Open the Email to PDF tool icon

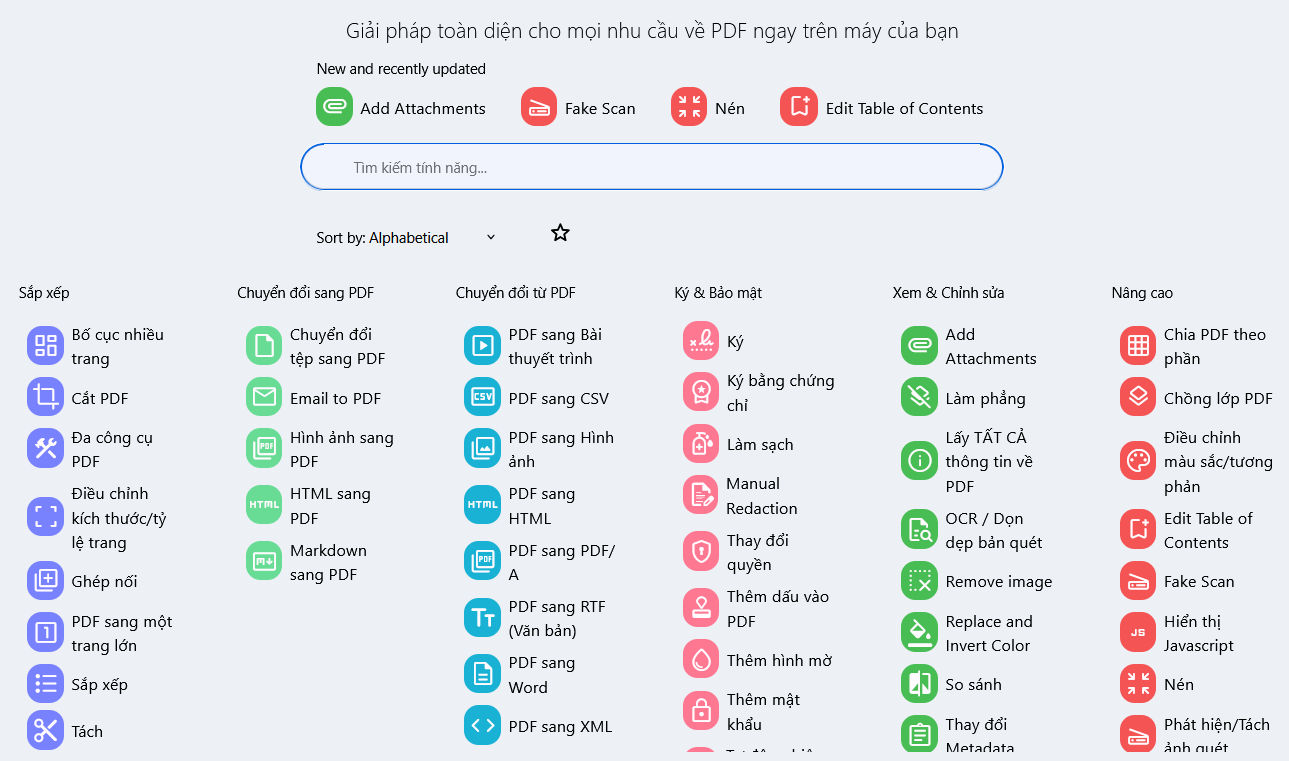(x=264, y=397)
